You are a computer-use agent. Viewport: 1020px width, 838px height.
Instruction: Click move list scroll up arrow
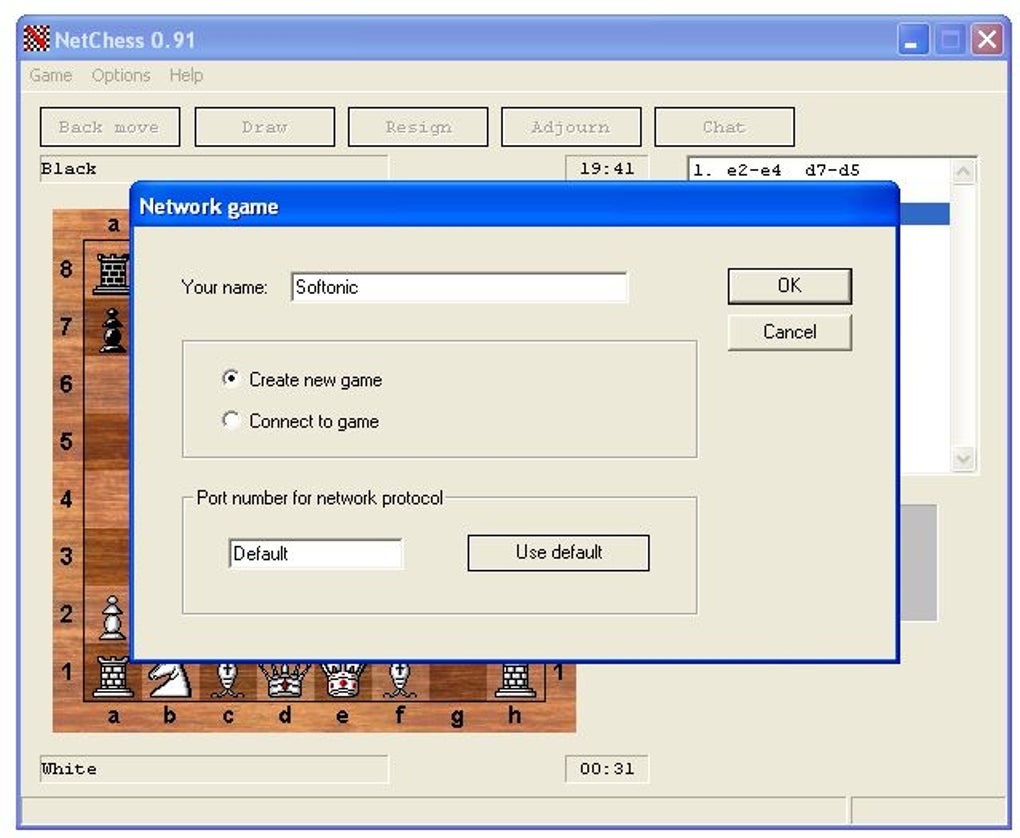(x=963, y=172)
